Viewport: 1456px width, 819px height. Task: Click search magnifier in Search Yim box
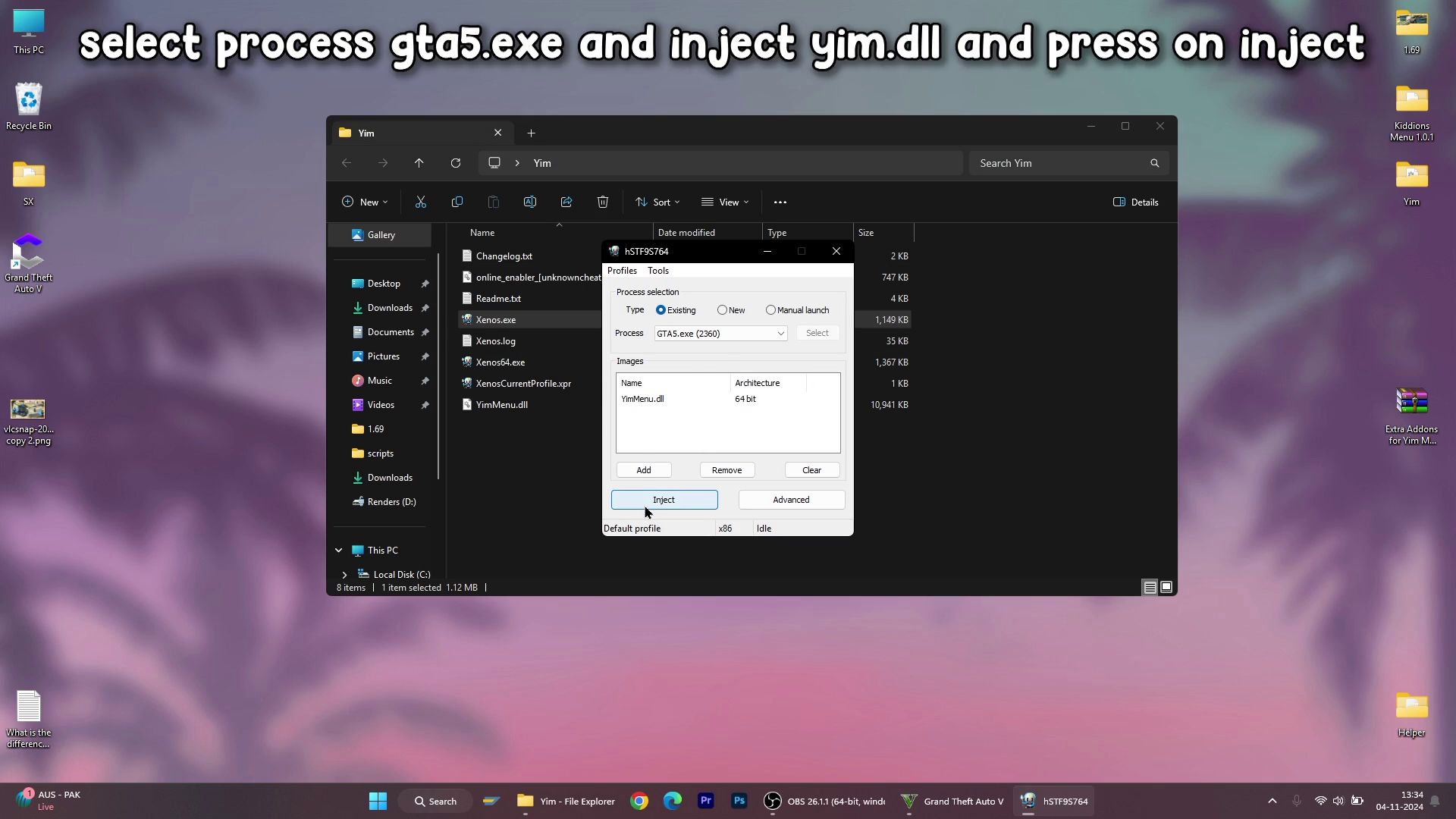(1155, 163)
